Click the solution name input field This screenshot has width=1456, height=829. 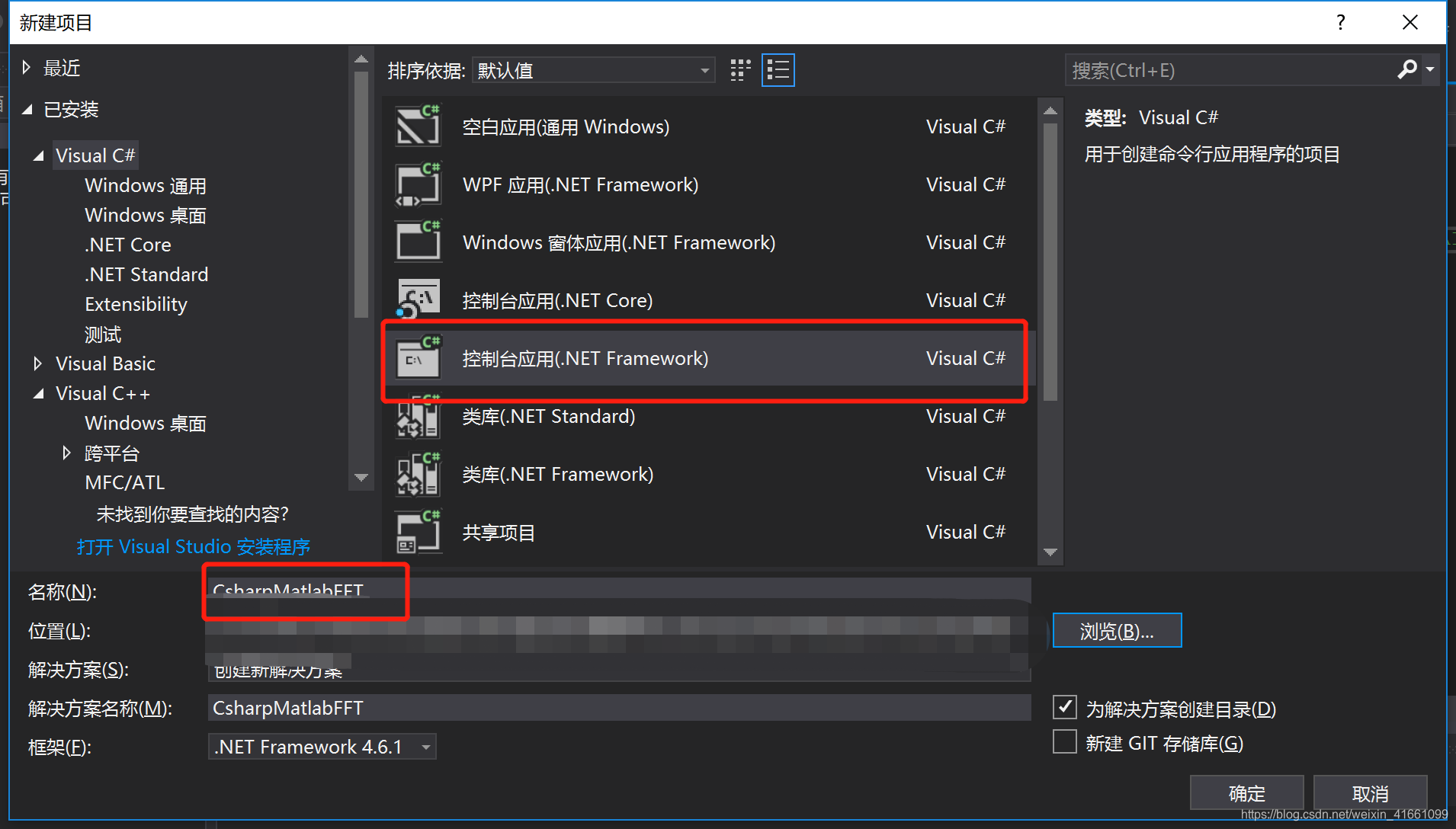618,708
